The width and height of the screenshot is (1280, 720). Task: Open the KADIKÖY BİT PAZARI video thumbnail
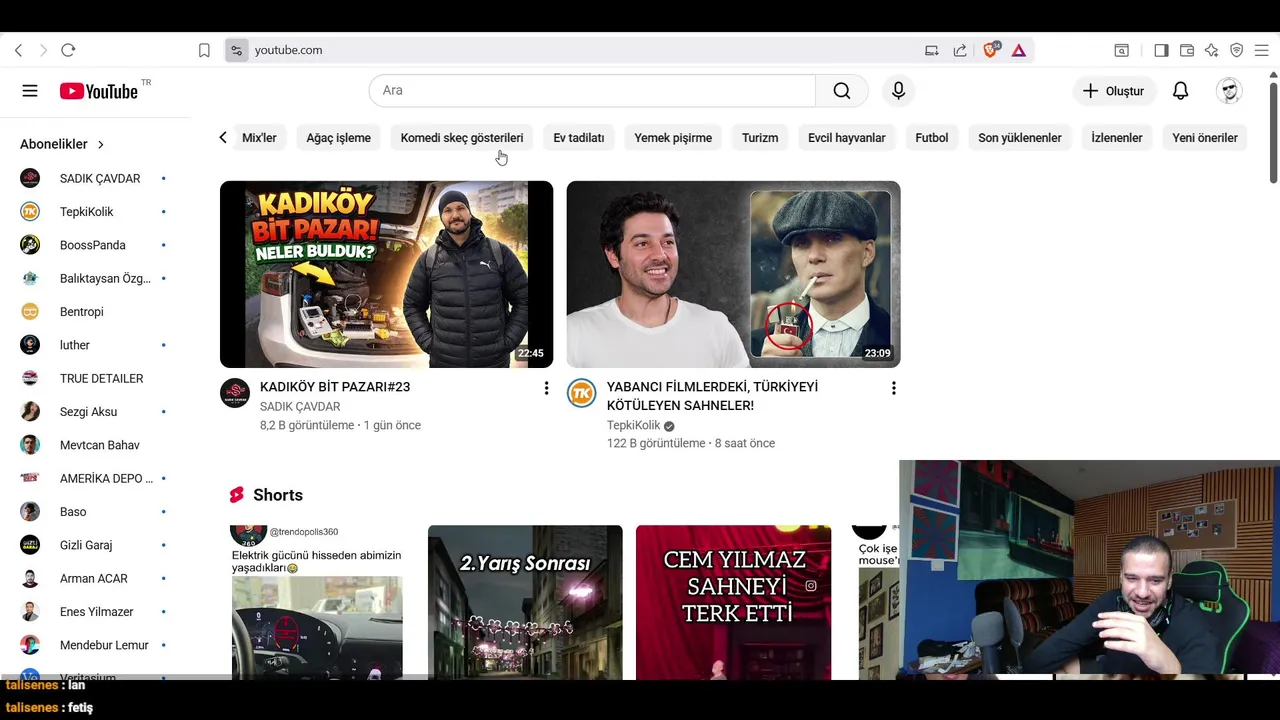click(x=386, y=274)
